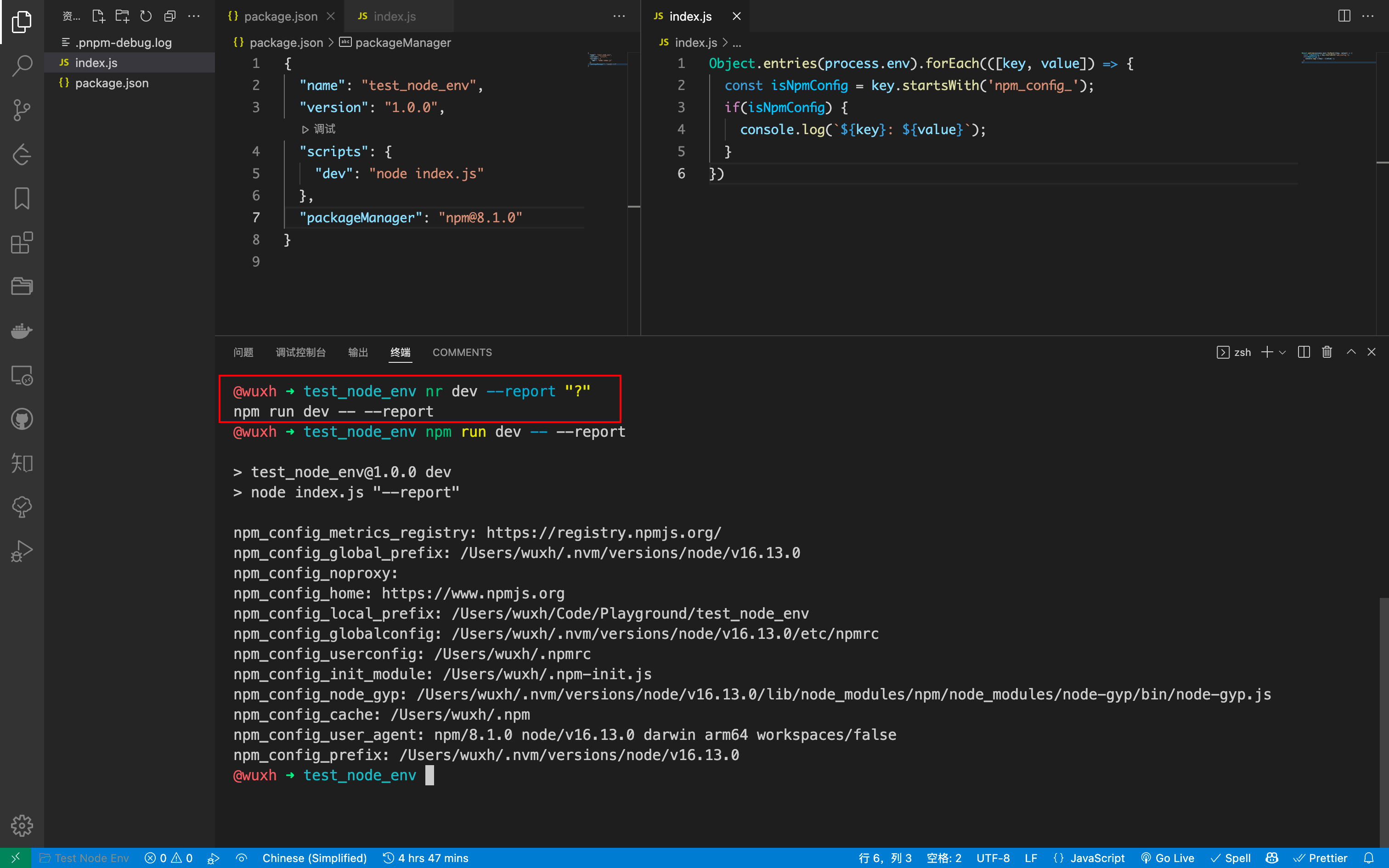
Task: Create a new file in the explorer
Action: point(98,16)
